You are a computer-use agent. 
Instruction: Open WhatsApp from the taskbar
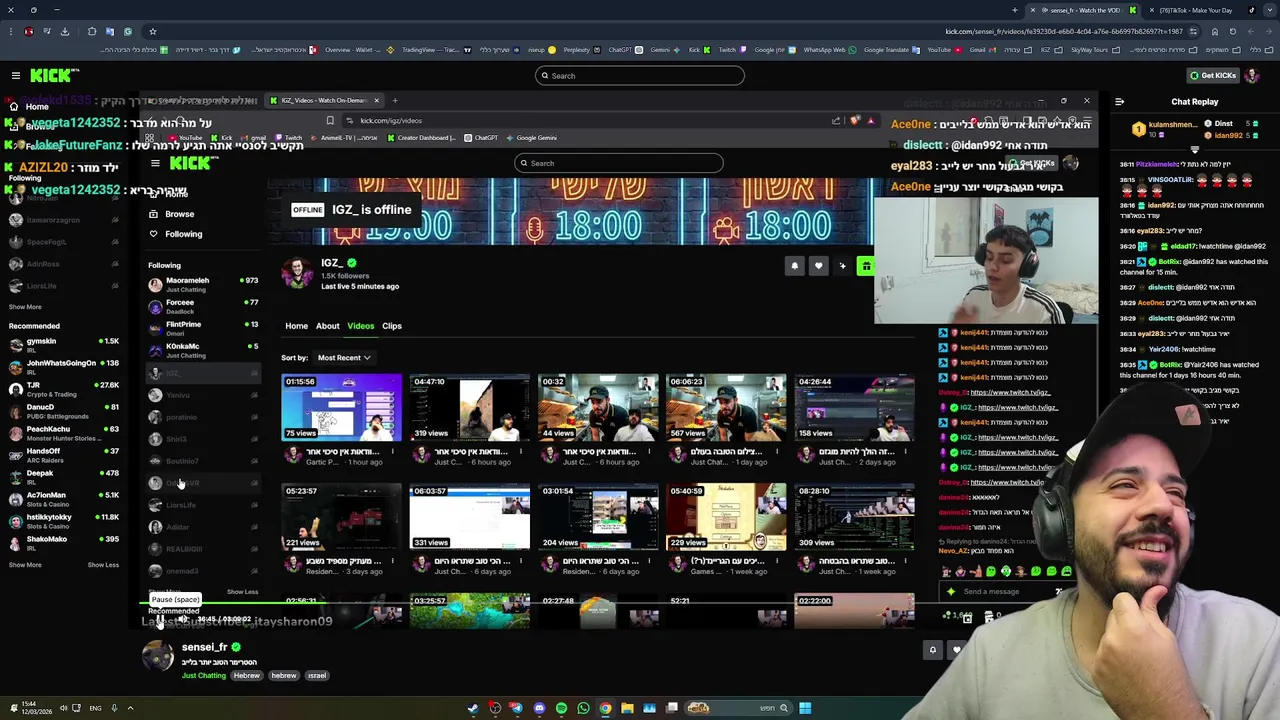tap(583, 708)
